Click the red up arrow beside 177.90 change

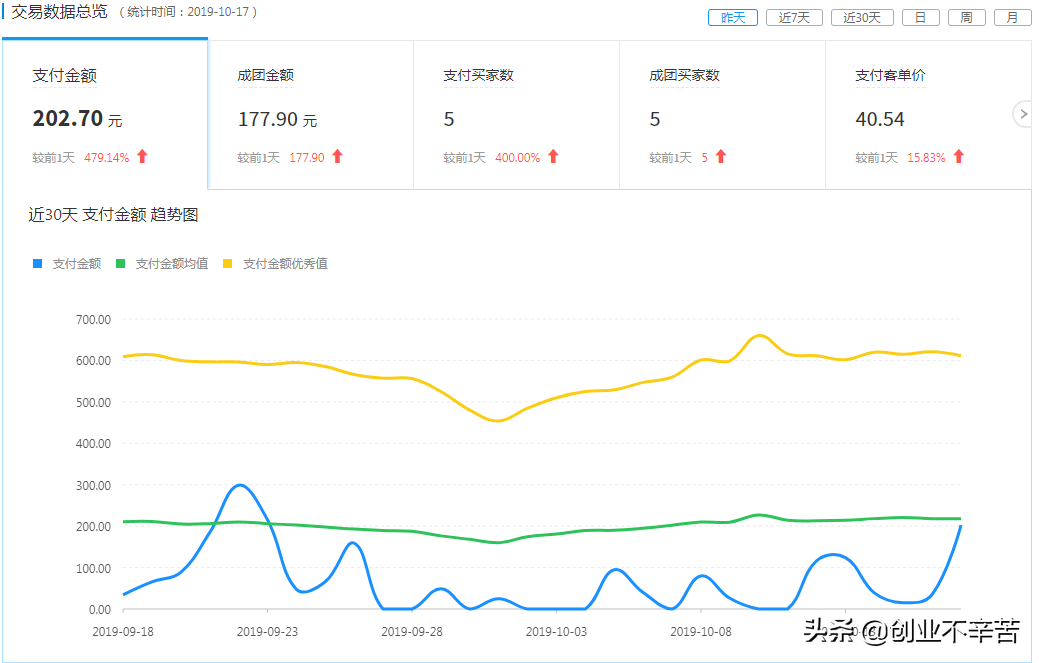tap(337, 156)
